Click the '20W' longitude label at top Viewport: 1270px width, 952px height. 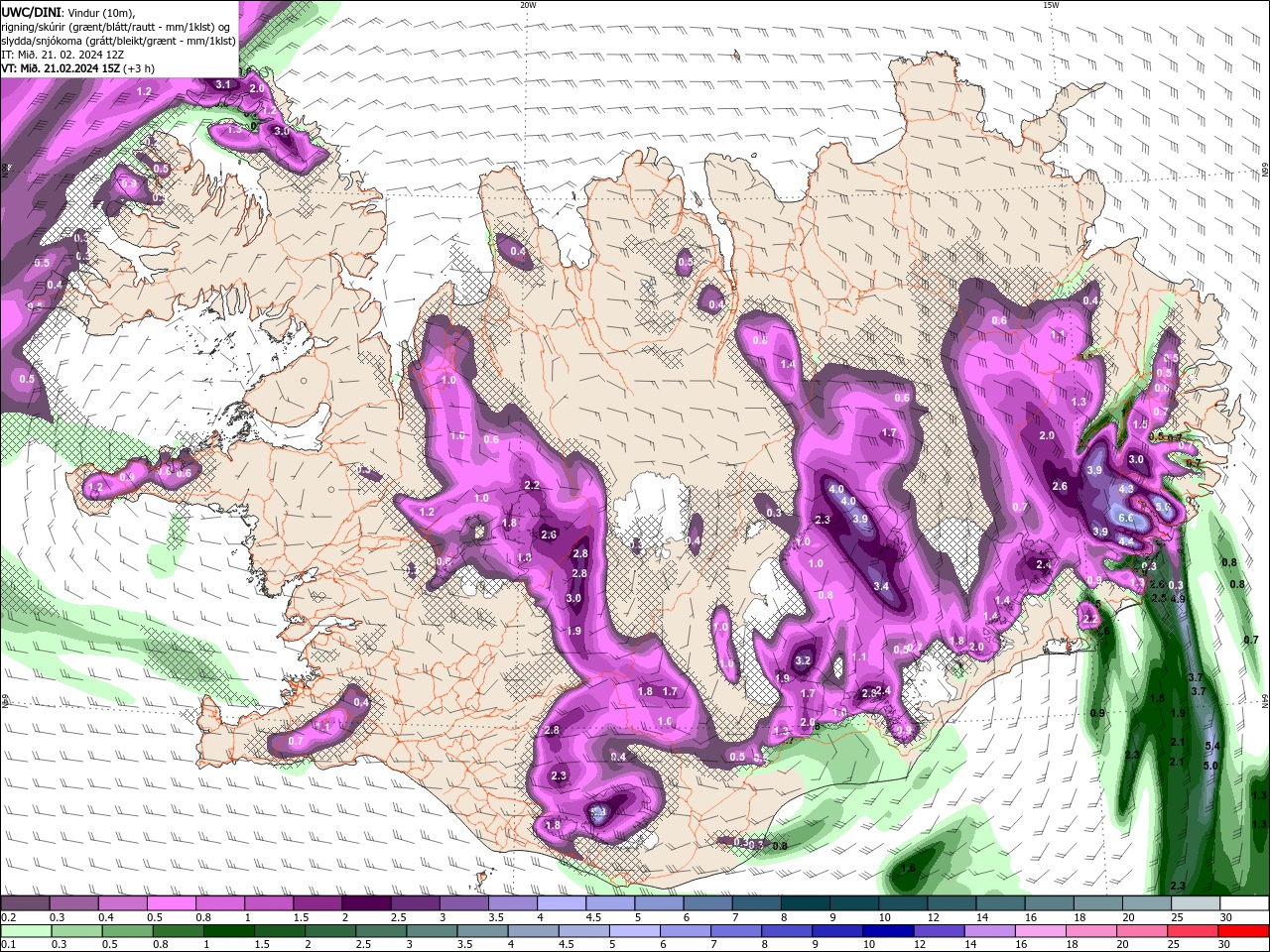(528, 5)
